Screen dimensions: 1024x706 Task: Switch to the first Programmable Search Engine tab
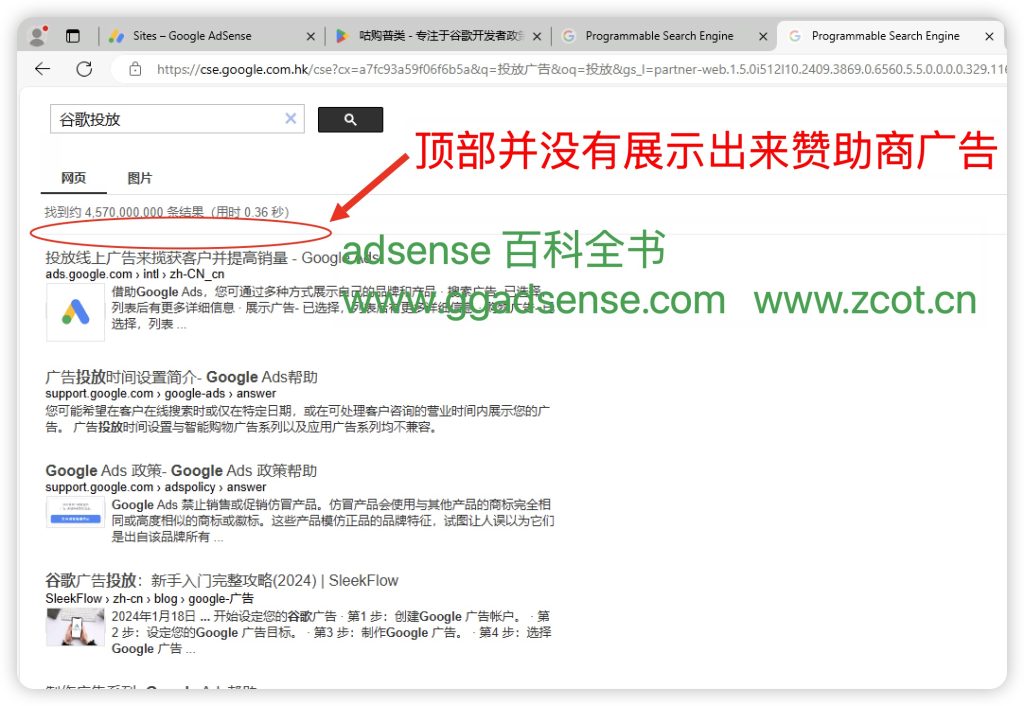[662, 36]
